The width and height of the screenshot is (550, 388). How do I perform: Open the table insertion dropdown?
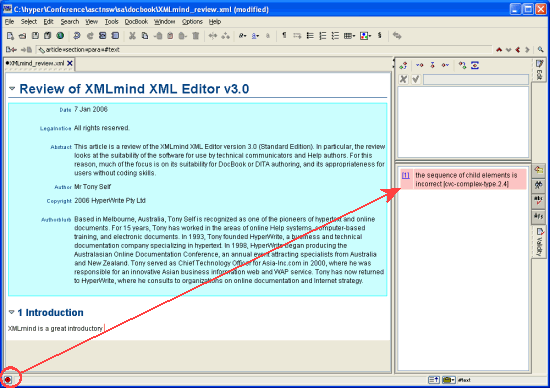[349, 36]
